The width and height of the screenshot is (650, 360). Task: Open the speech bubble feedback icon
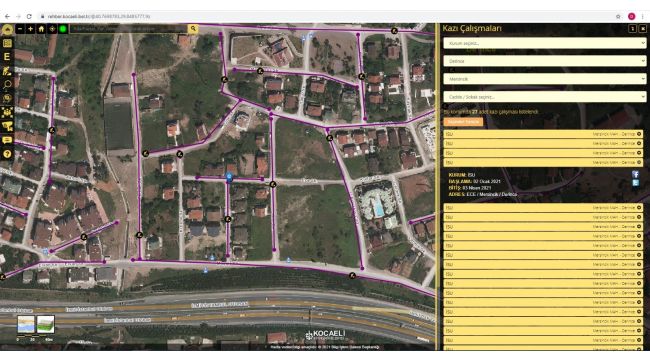7,140
